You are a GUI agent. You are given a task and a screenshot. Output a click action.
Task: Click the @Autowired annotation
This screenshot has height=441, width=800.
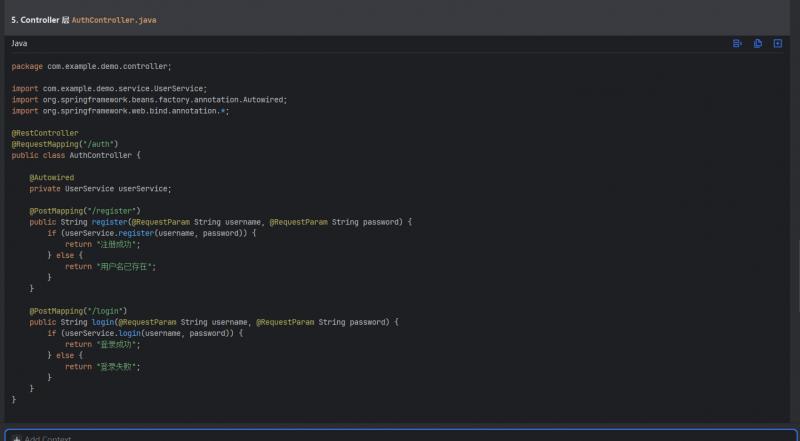[x=52, y=177]
